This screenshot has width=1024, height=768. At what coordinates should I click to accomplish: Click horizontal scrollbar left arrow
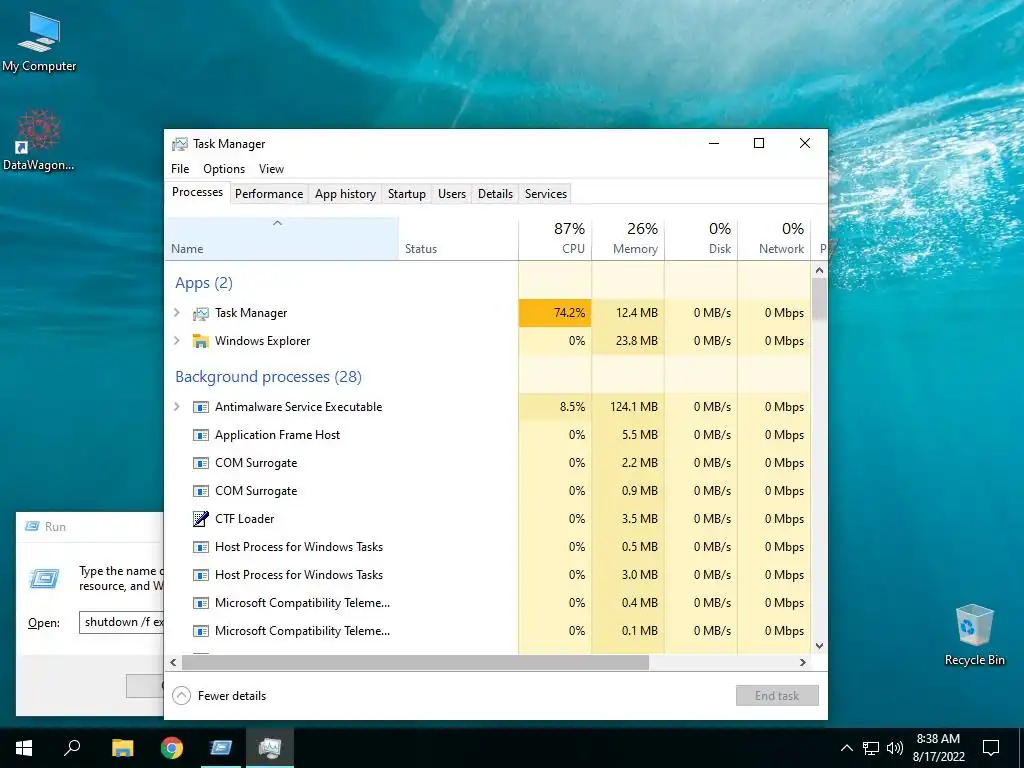point(173,662)
